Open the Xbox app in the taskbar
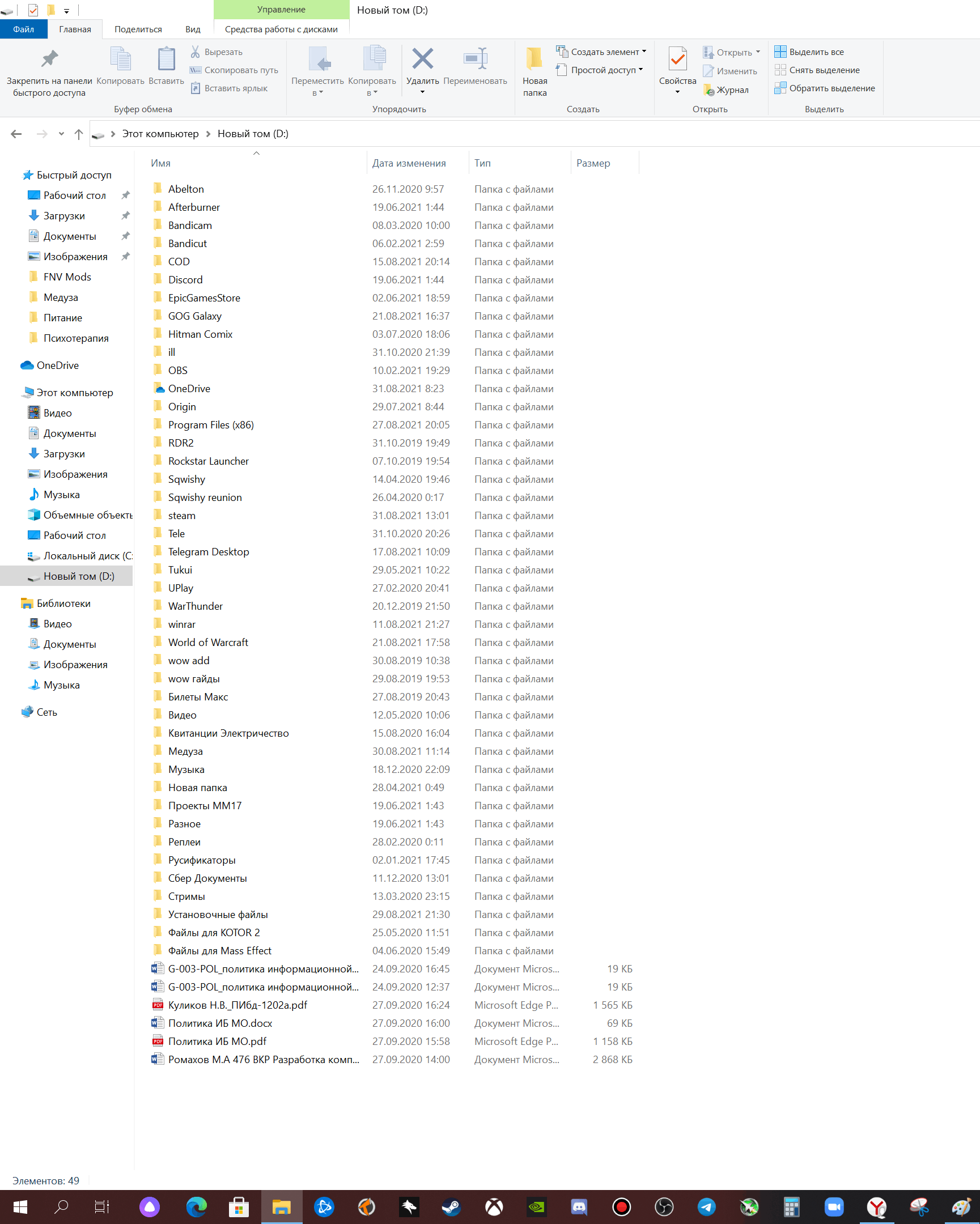Image resolution: width=980 pixels, height=1224 pixels. 494,1207
